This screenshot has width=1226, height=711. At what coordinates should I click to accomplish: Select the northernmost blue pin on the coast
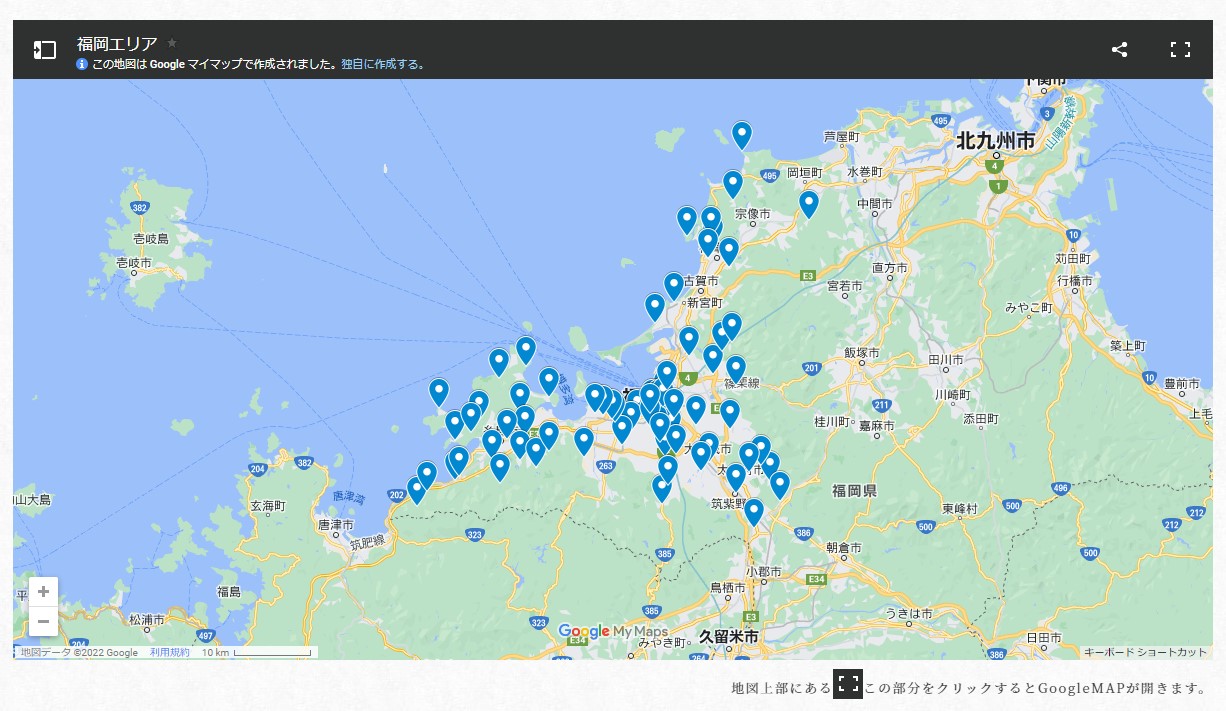741,134
